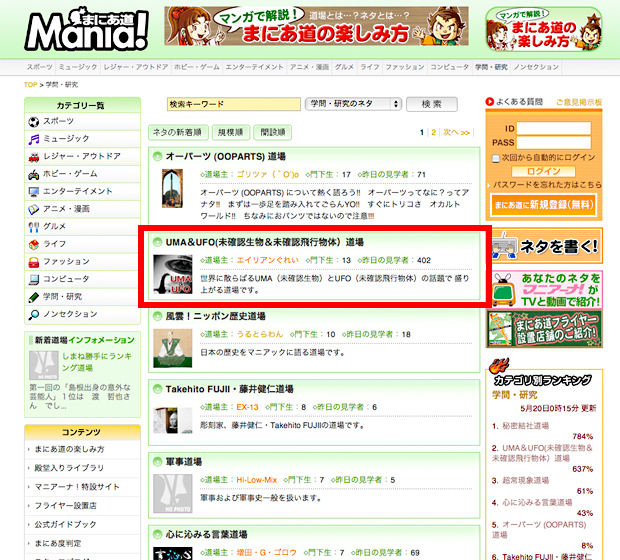
Task: Enable the 次回から自動的にログイン checkbox
Action: pos(496,157)
